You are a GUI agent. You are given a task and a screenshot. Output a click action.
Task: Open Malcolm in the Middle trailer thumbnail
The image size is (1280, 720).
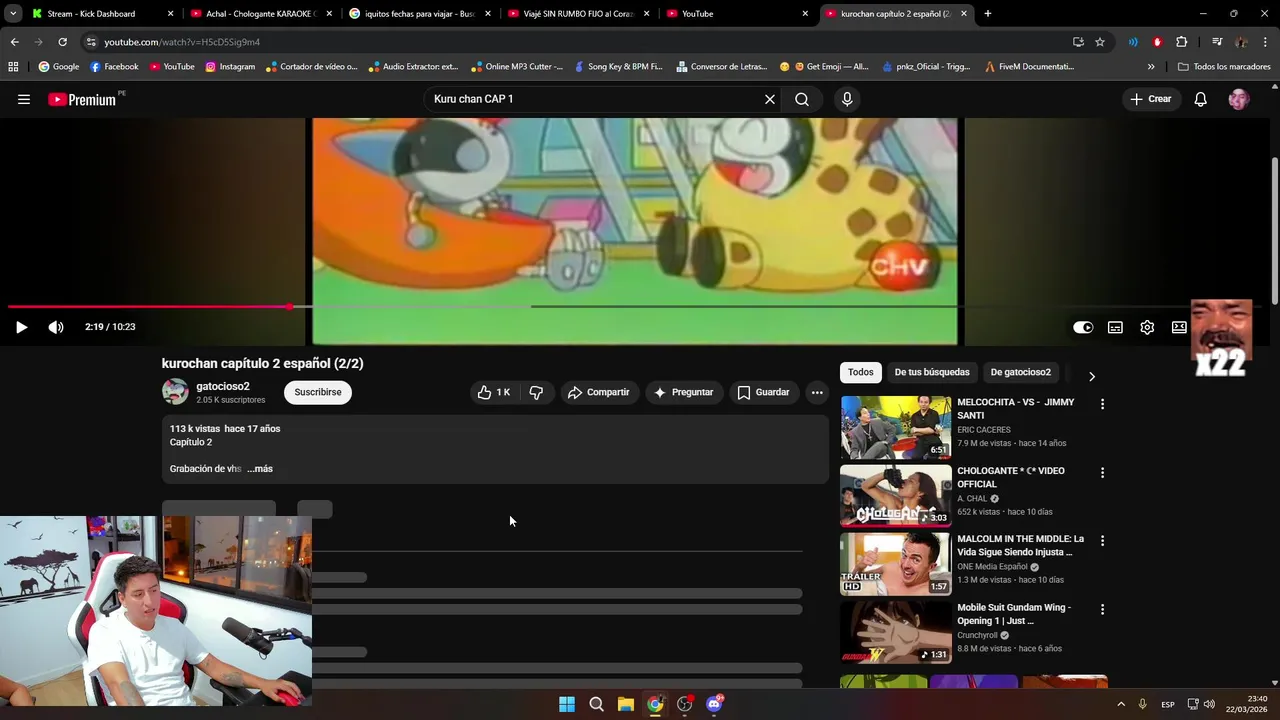[x=895, y=564]
